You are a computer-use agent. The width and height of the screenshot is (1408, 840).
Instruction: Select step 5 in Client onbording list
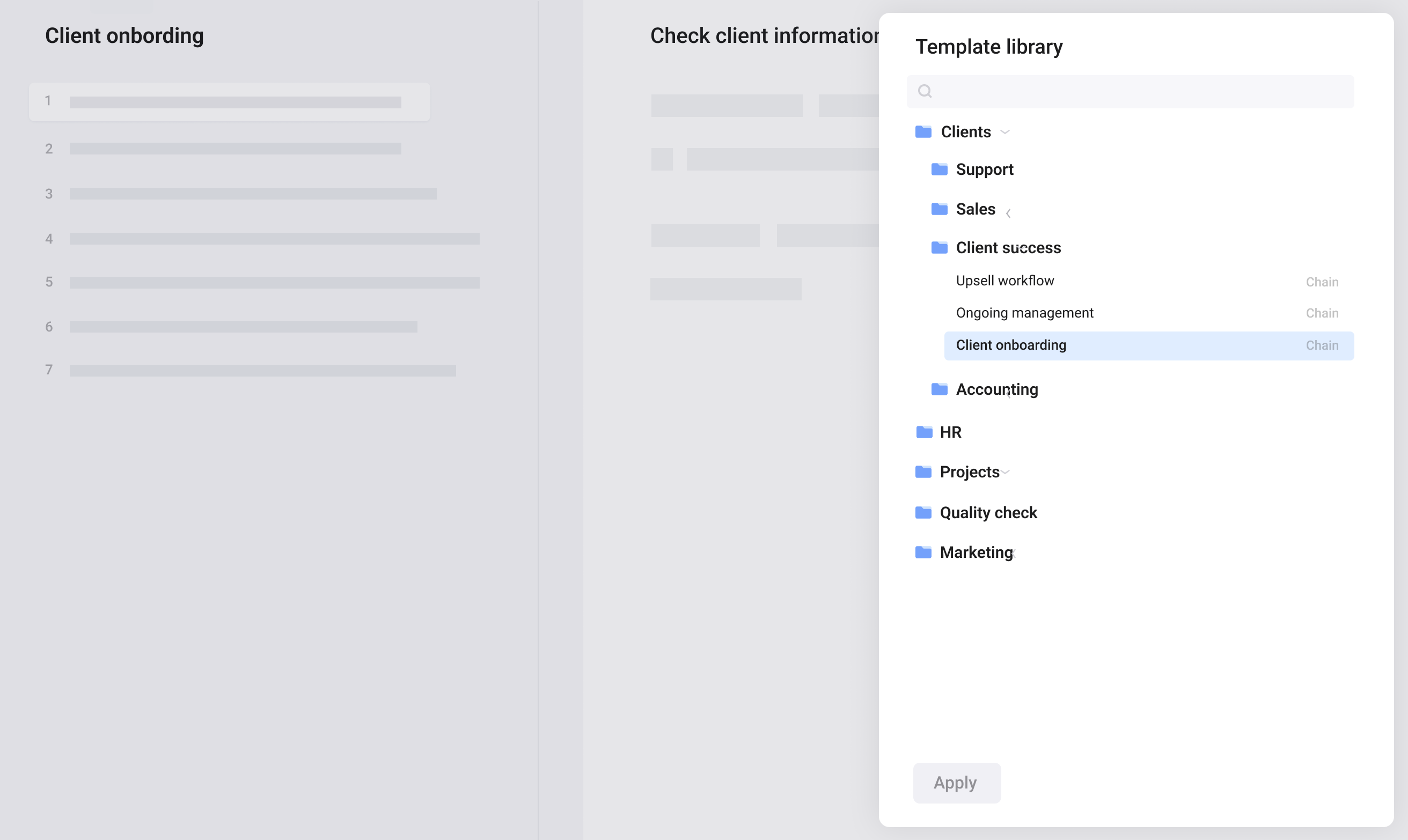click(262, 283)
